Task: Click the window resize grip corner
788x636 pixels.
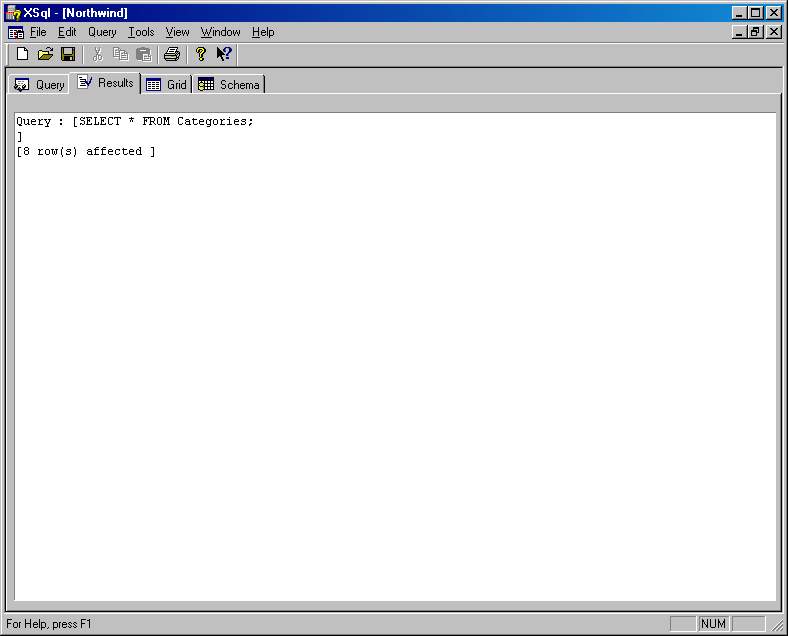Action: click(777, 624)
